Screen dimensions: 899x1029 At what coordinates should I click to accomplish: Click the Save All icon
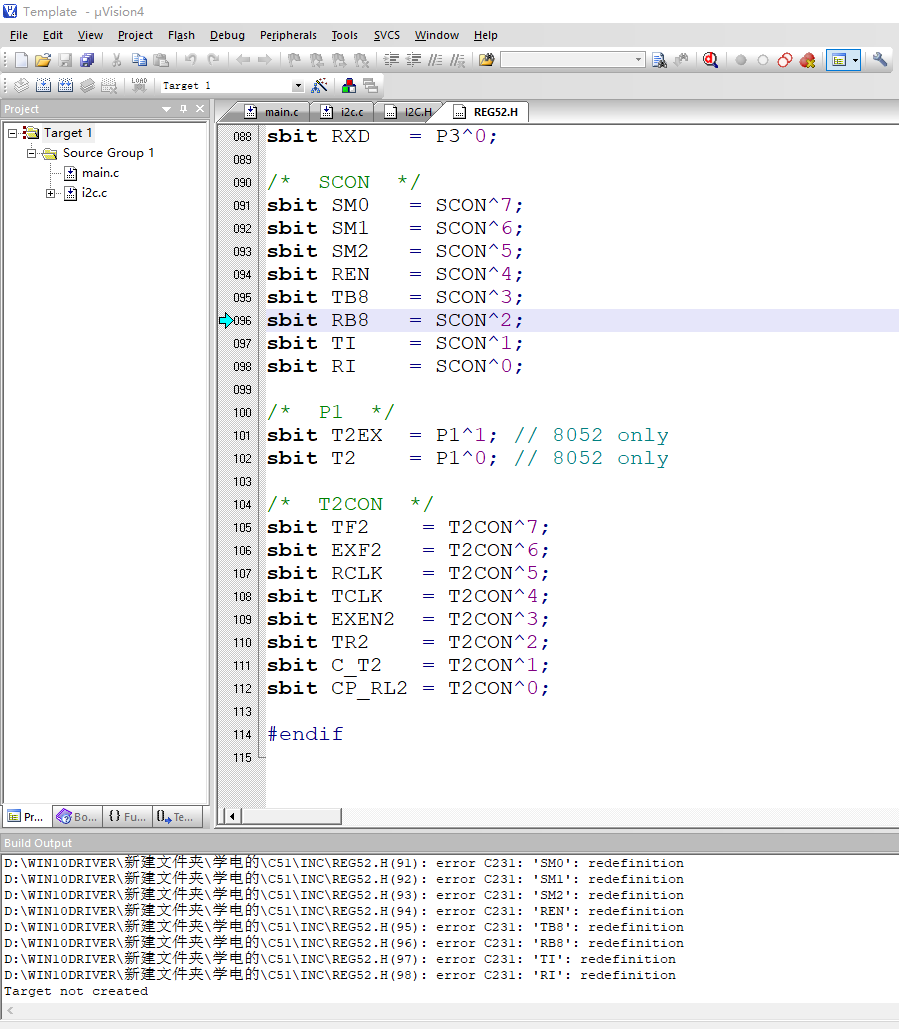click(87, 60)
